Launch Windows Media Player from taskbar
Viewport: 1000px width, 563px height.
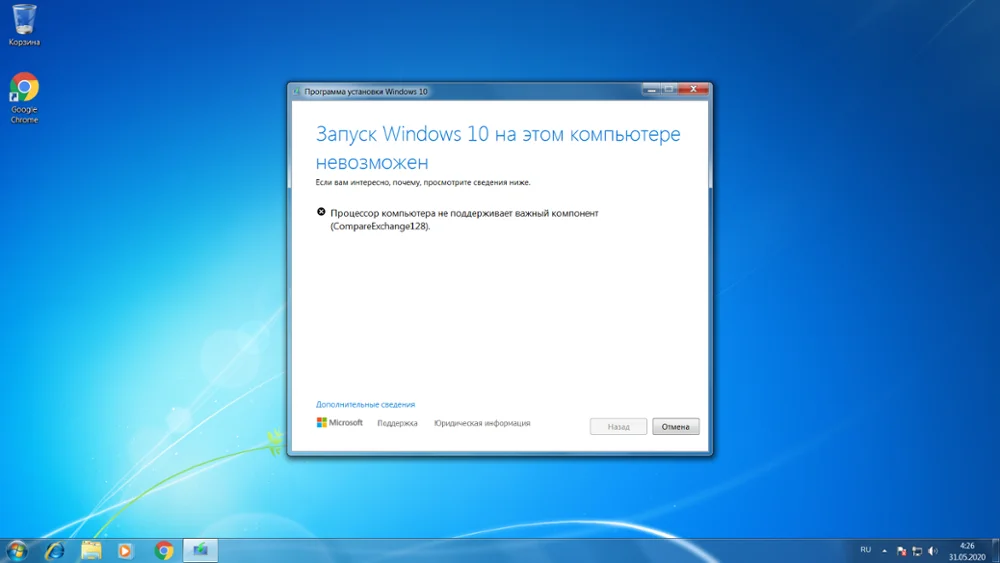(126, 550)
